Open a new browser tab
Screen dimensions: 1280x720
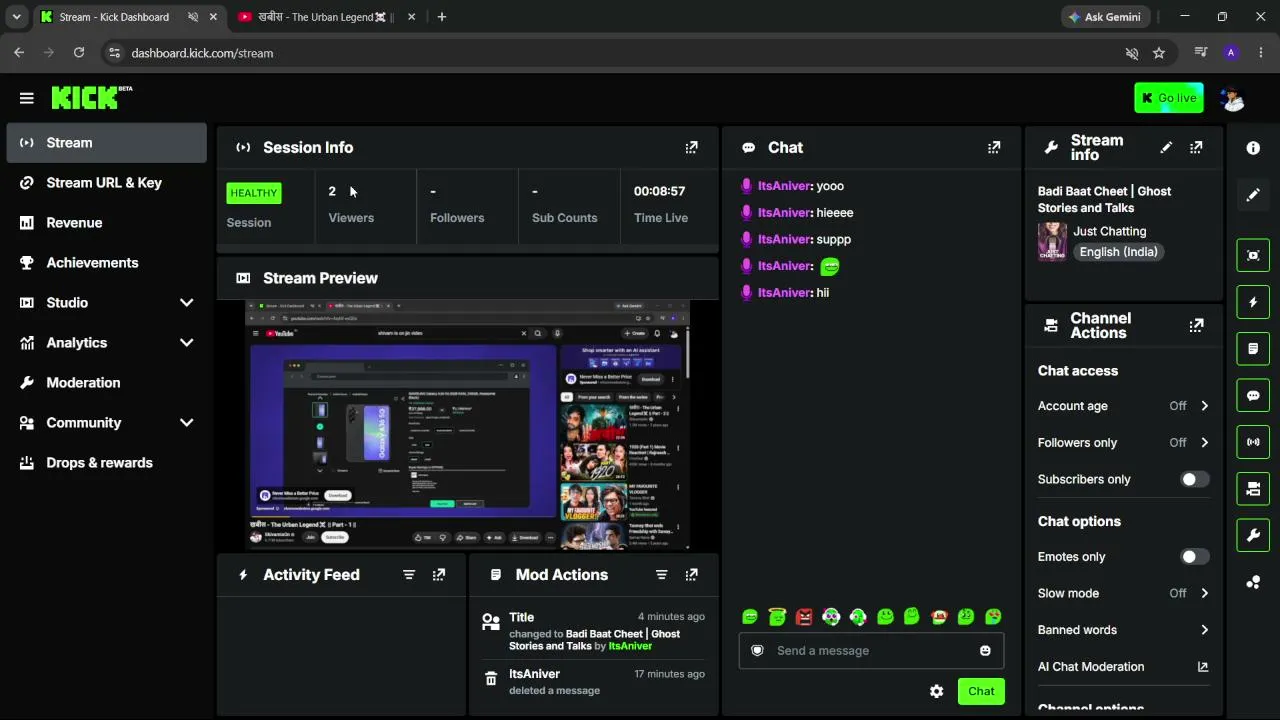[442, 17]
